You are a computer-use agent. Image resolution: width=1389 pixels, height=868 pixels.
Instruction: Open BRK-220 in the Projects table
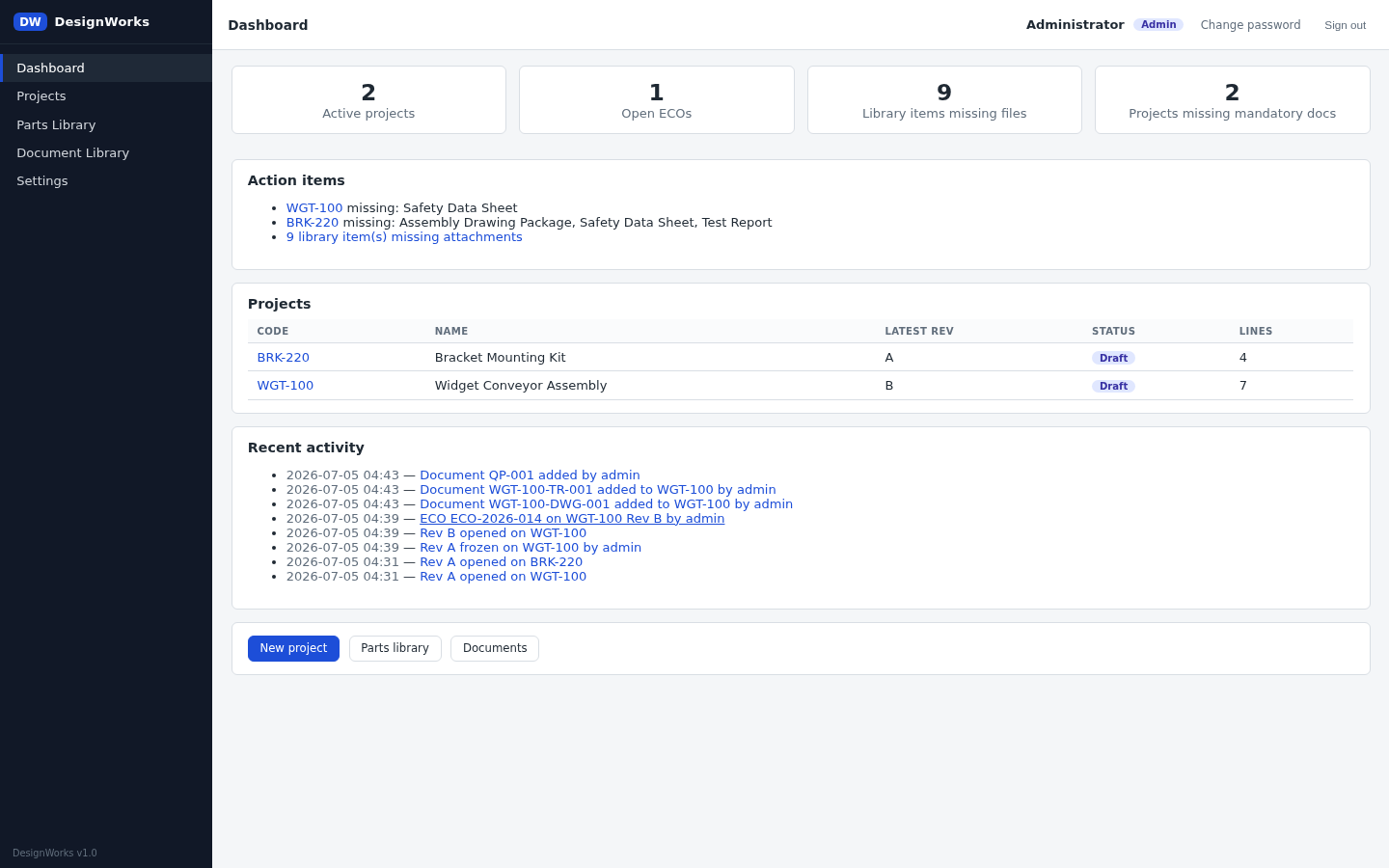tap(284, 358)
